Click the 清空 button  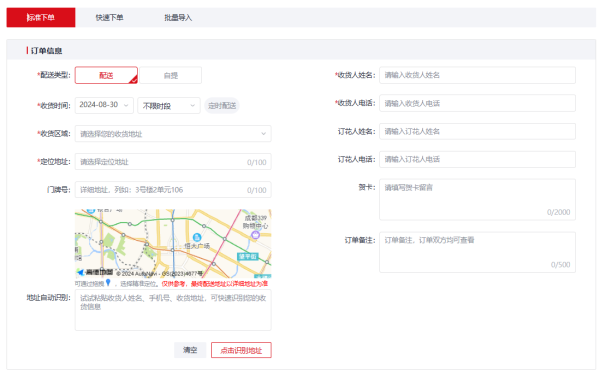pos(190,350)
